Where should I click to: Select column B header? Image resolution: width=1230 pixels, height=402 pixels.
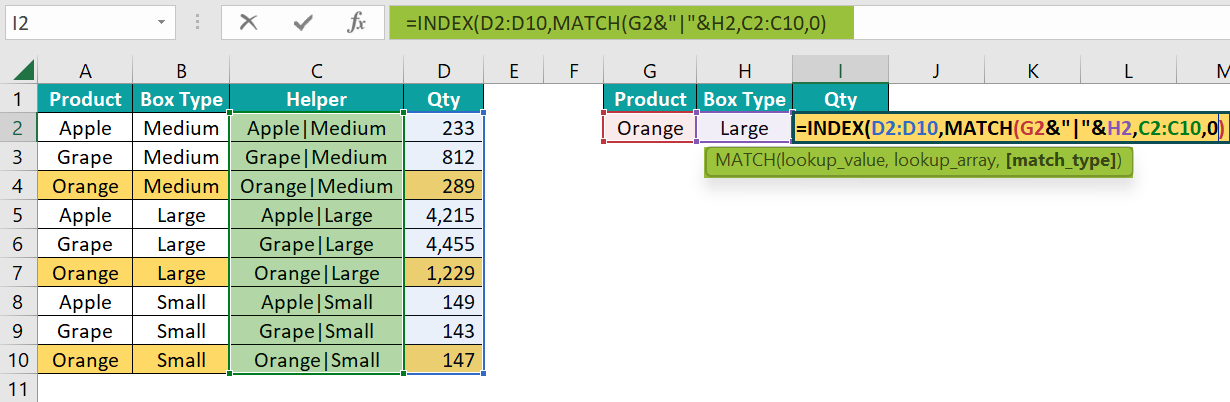[181, 70]
